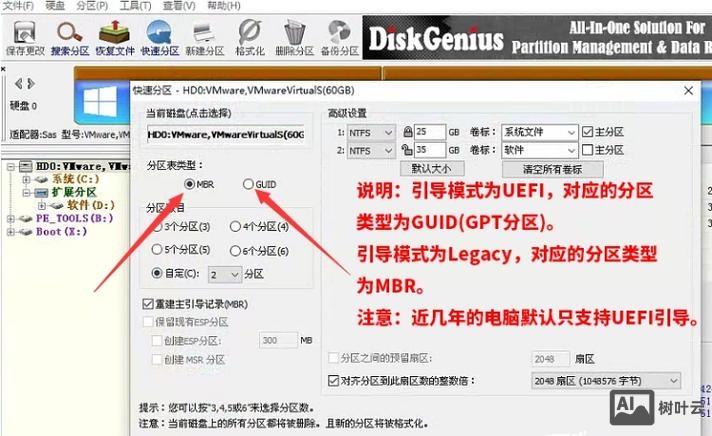The image size is (712, 436).
Task: Close the 快速分区 dialog
Action: [x=688, y=90]
